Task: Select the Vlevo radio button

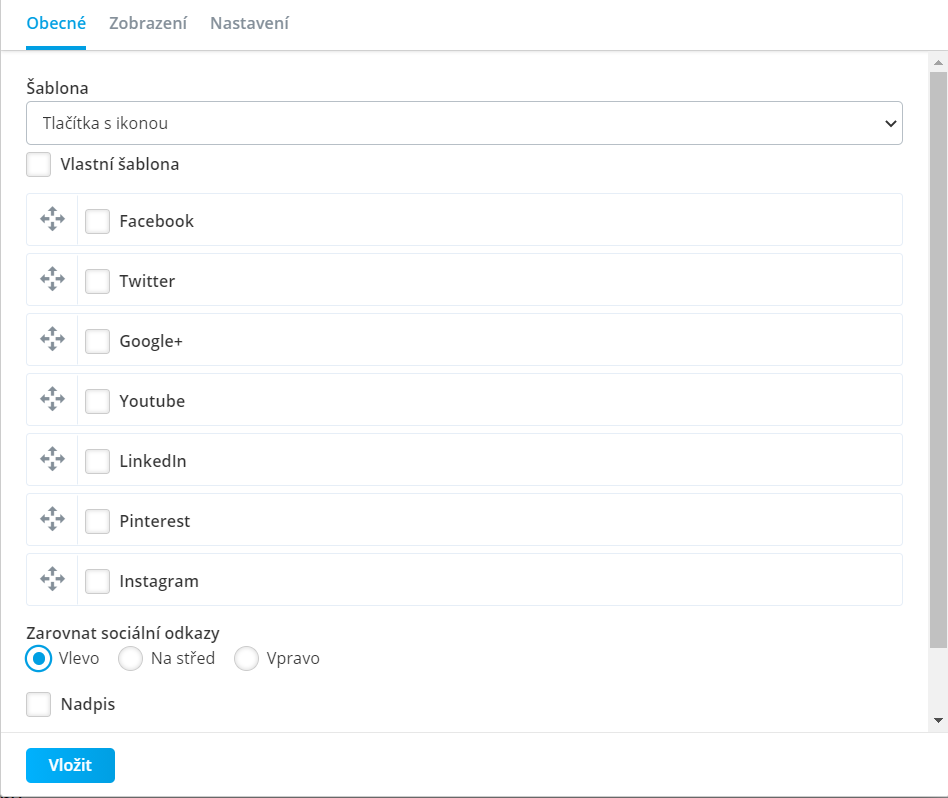Action: (39, 658)
